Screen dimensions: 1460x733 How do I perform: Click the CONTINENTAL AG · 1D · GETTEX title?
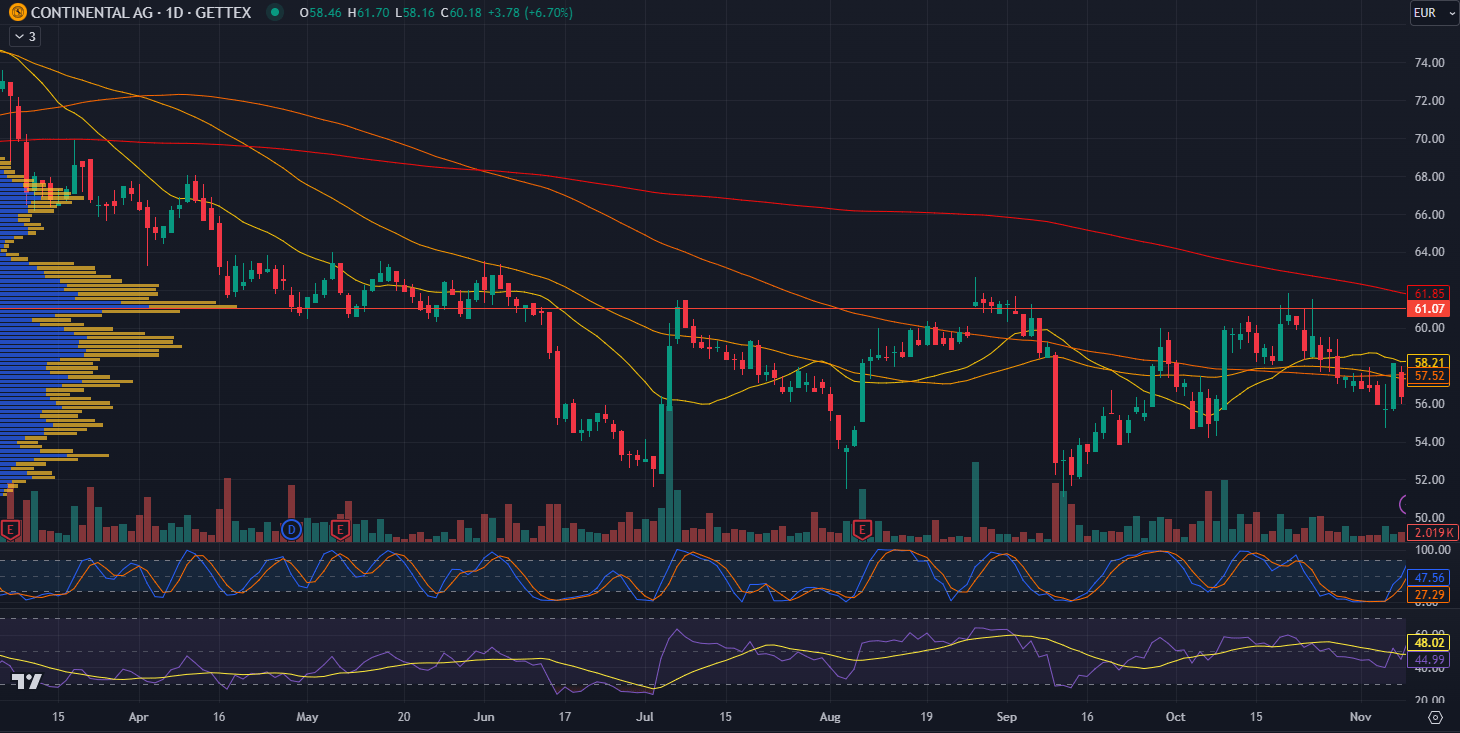tap(141, 13)
